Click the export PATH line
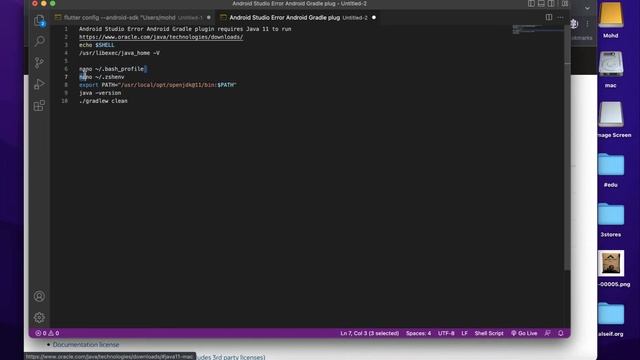640x360 pixels. point(158,84)
